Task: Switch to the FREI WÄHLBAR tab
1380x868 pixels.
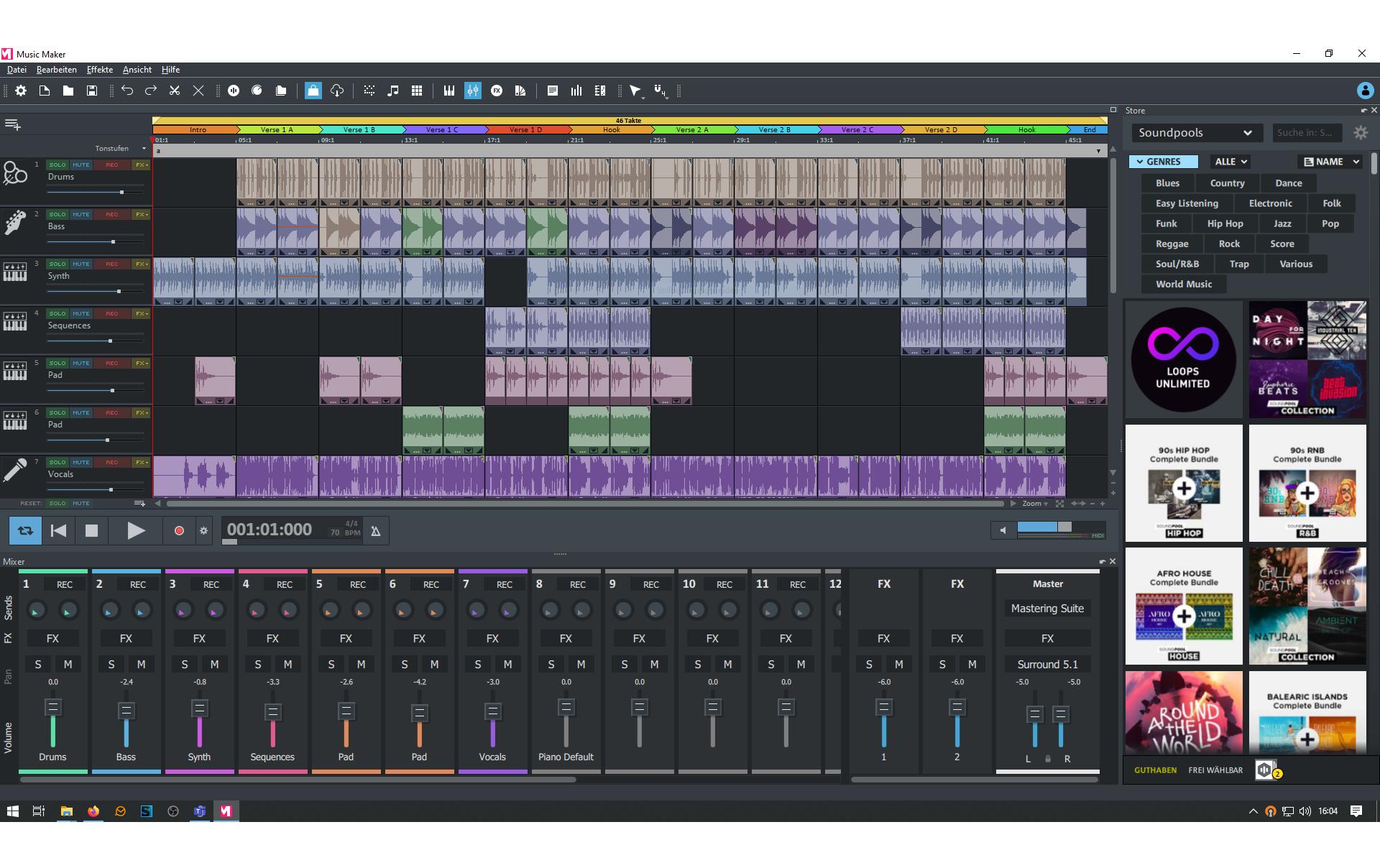Action: click(1215, 770)
